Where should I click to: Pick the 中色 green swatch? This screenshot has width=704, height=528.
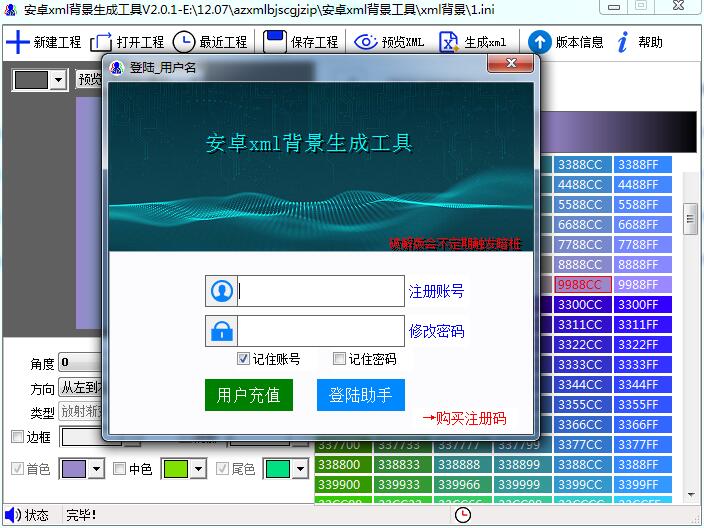point(176,469)
